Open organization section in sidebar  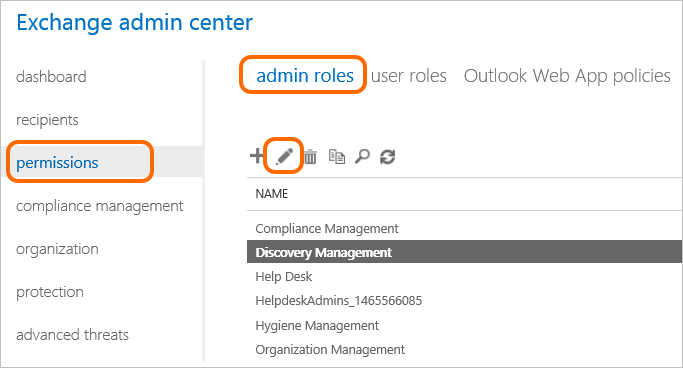tap(57, 249)
